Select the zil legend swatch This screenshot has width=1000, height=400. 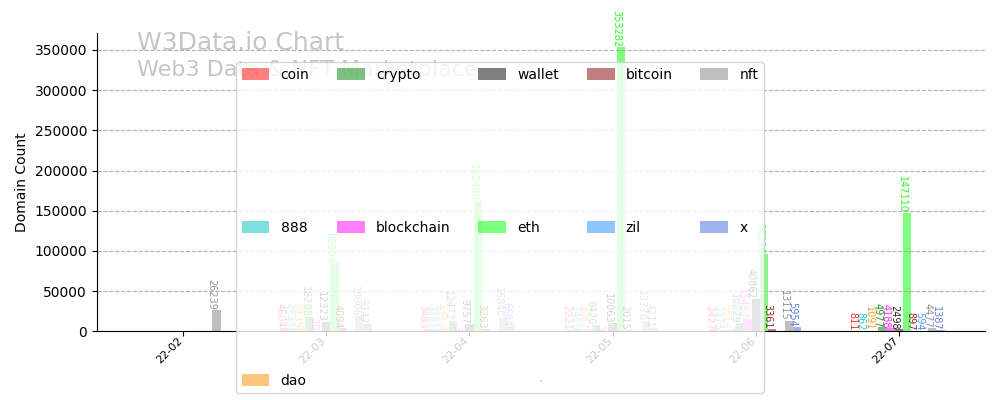coord(601,227)
